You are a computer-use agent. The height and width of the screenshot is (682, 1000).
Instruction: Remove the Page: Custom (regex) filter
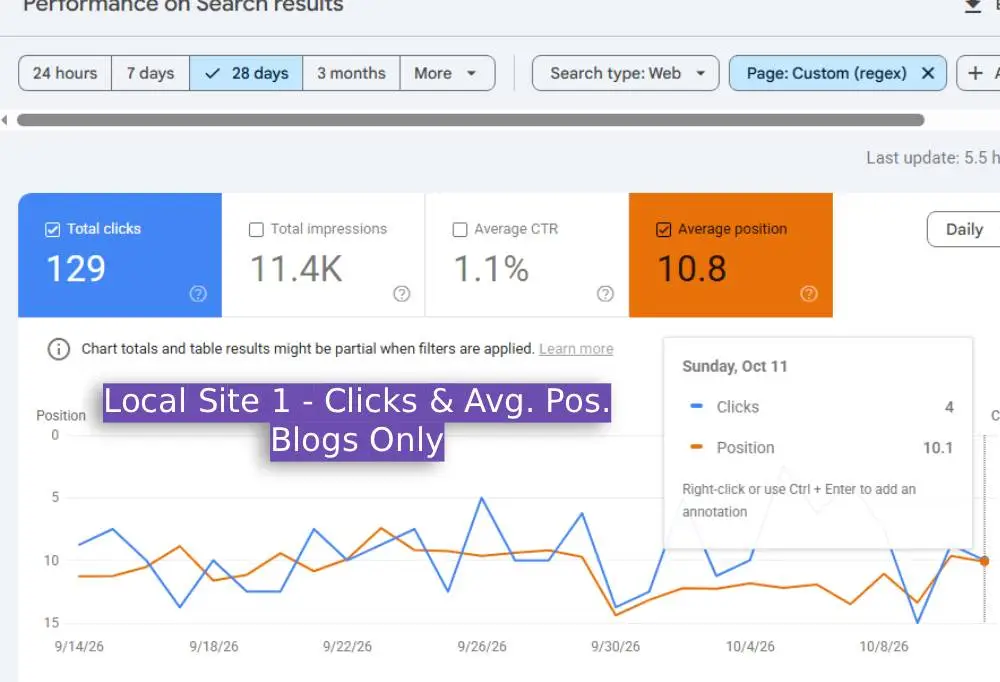[928, 73]
